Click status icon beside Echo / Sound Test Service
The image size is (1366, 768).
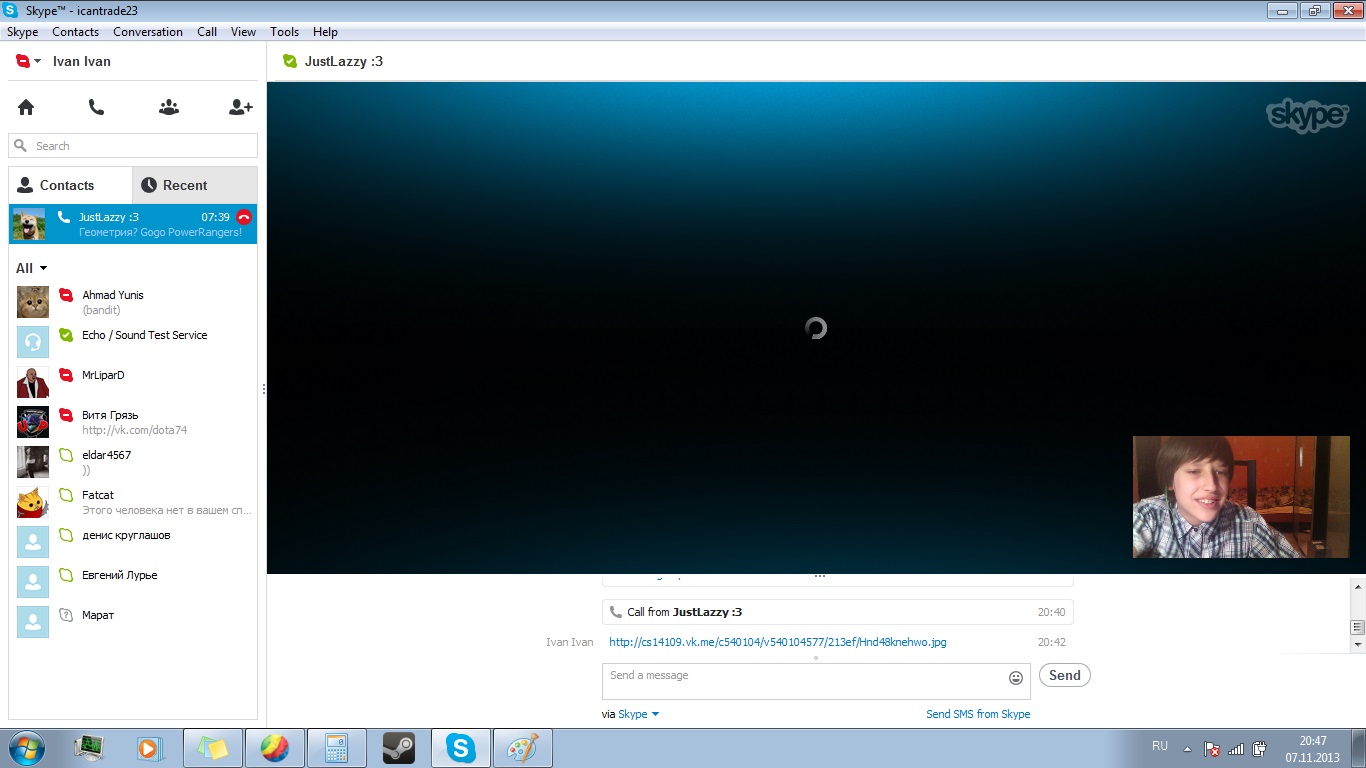coord(66,335)
